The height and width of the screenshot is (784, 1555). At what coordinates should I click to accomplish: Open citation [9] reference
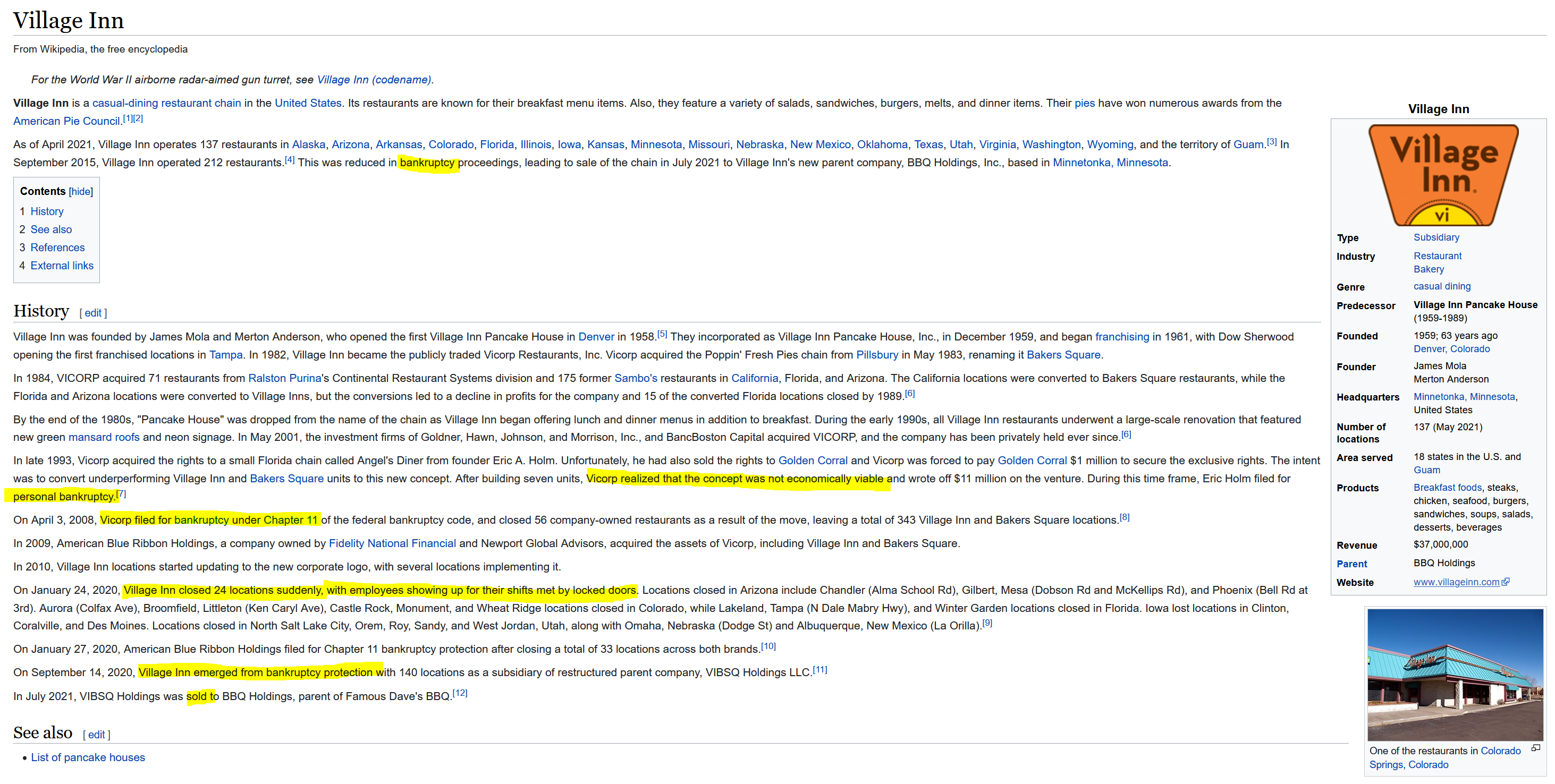click(x=987, y=624)
